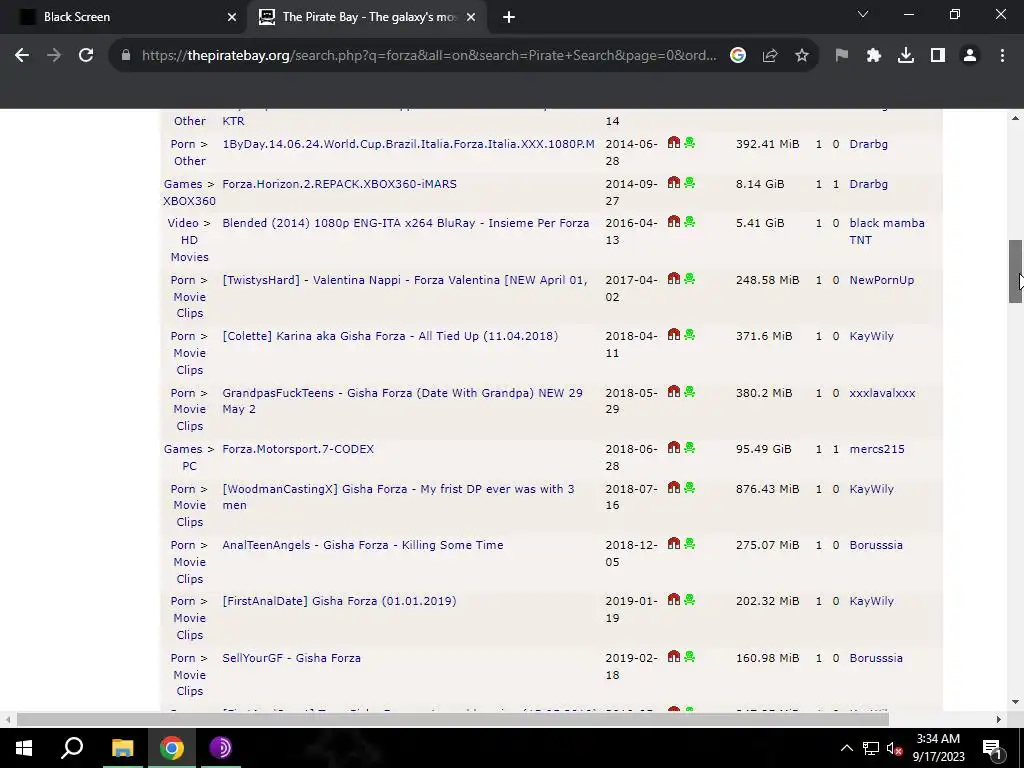The height and width of the screenshot is (768, 1024).
Task: Open Chrome's three-dot menu
Action: (1002, 56)
